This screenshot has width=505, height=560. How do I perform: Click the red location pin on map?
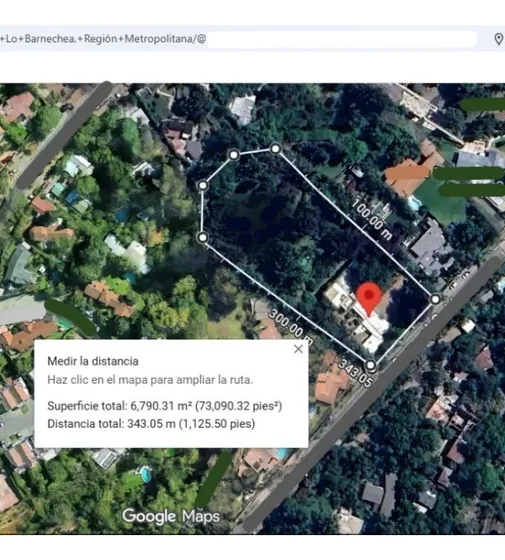(370, 299)
